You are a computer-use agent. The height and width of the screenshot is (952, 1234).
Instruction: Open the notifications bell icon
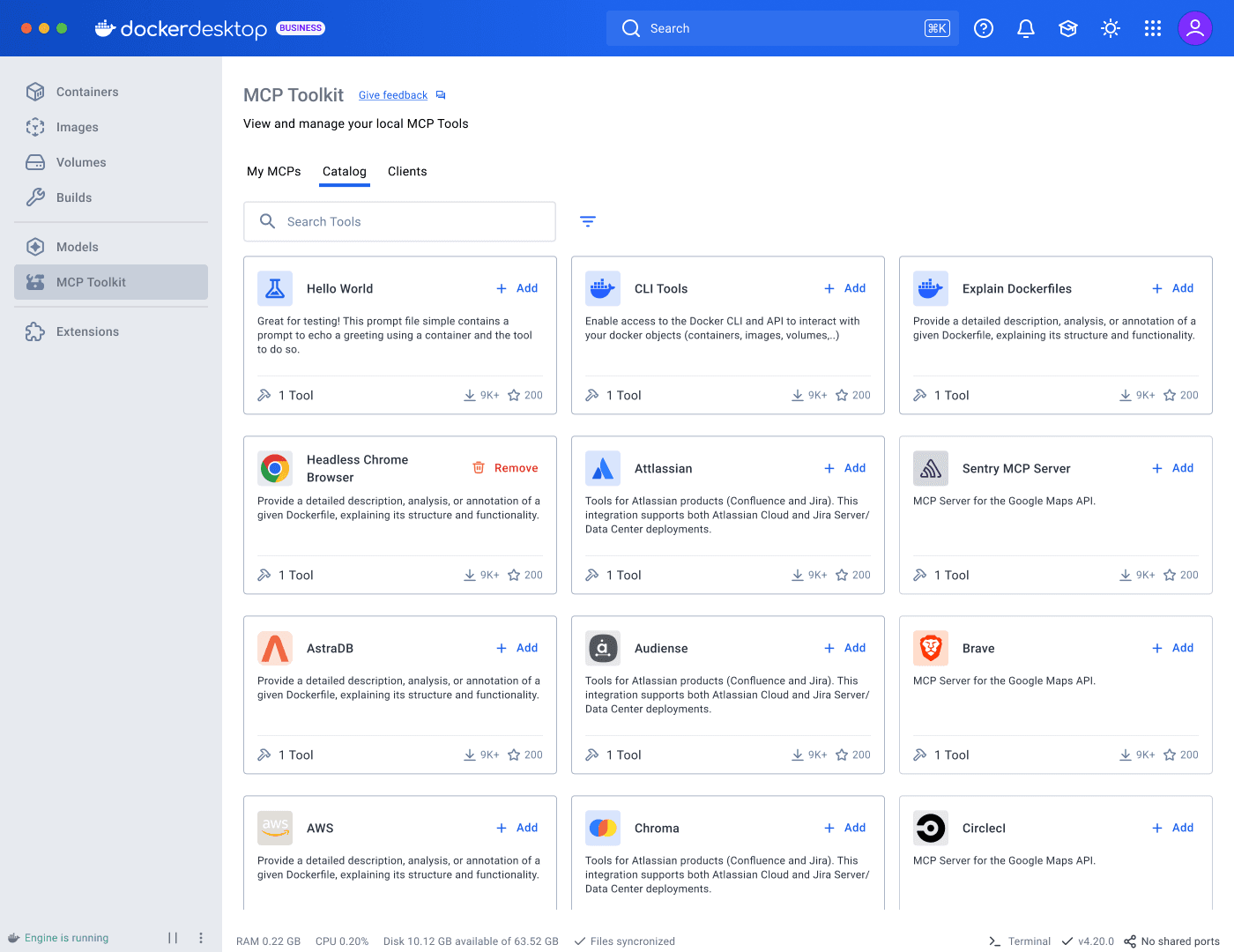(x=1026, y=28)
